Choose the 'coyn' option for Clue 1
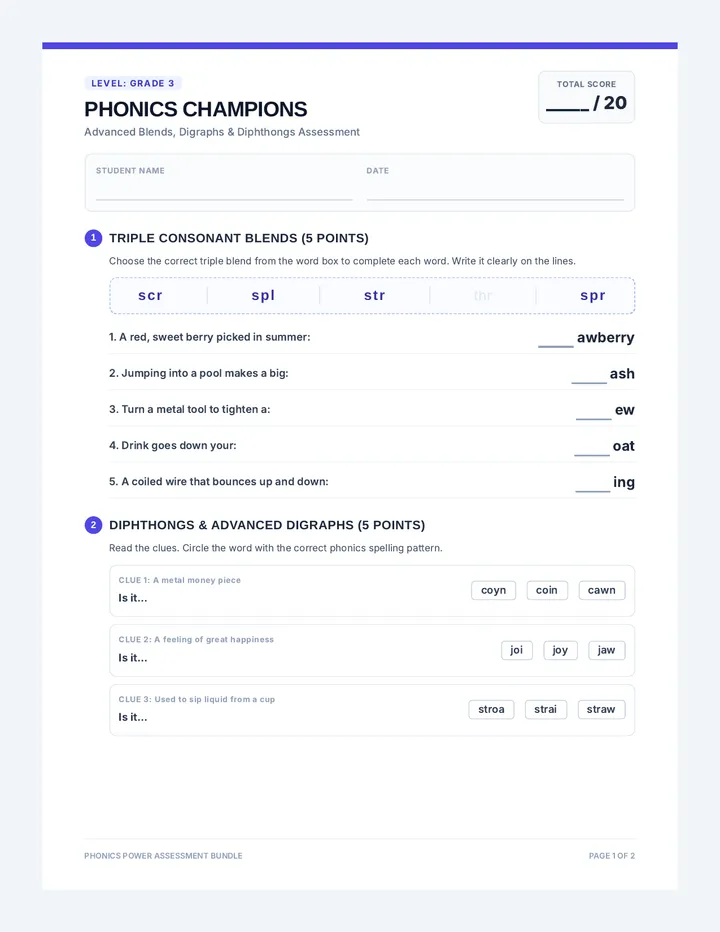 tap(493, 590)
